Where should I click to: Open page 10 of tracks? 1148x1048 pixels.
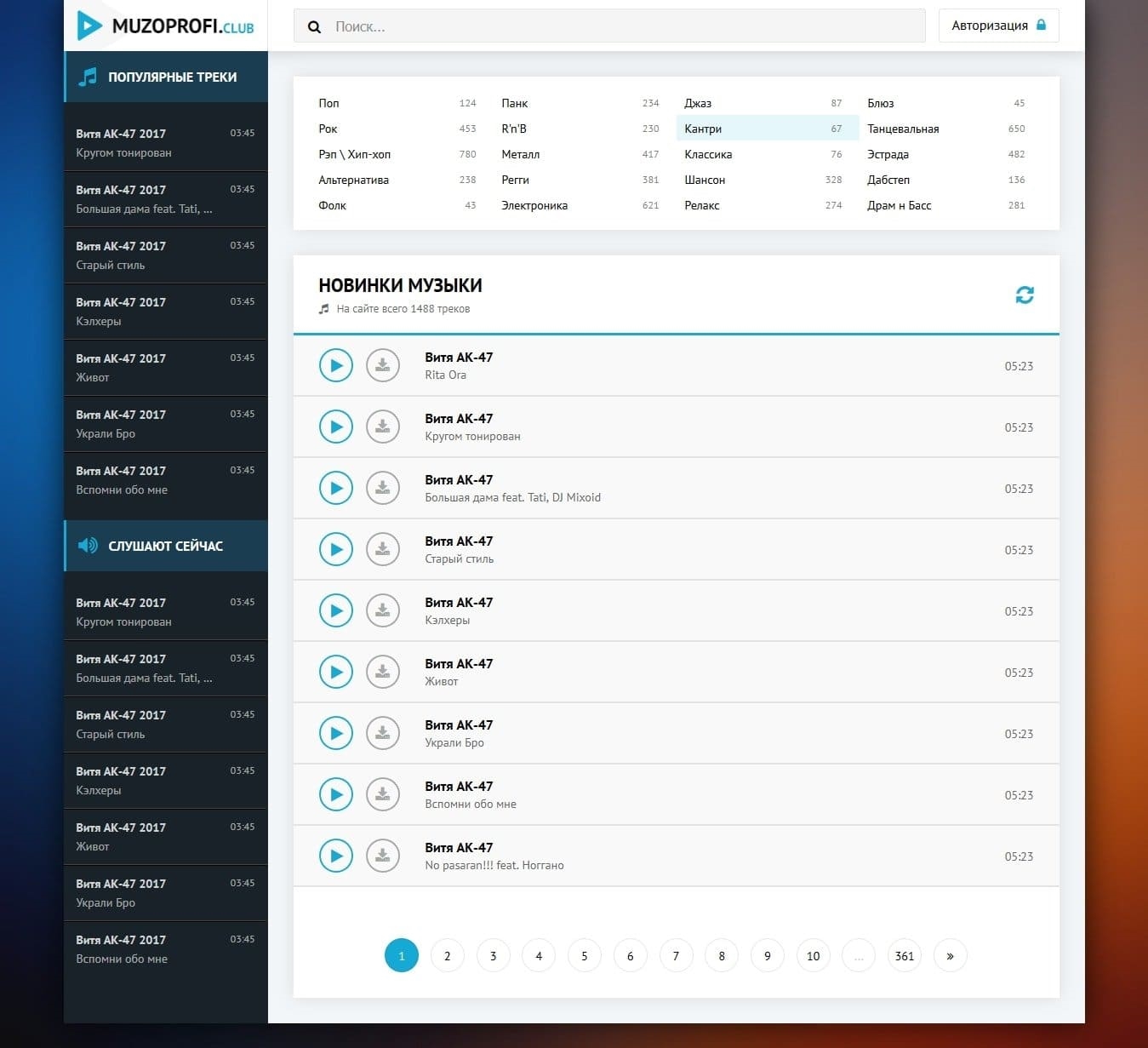[x=814, y=956]
